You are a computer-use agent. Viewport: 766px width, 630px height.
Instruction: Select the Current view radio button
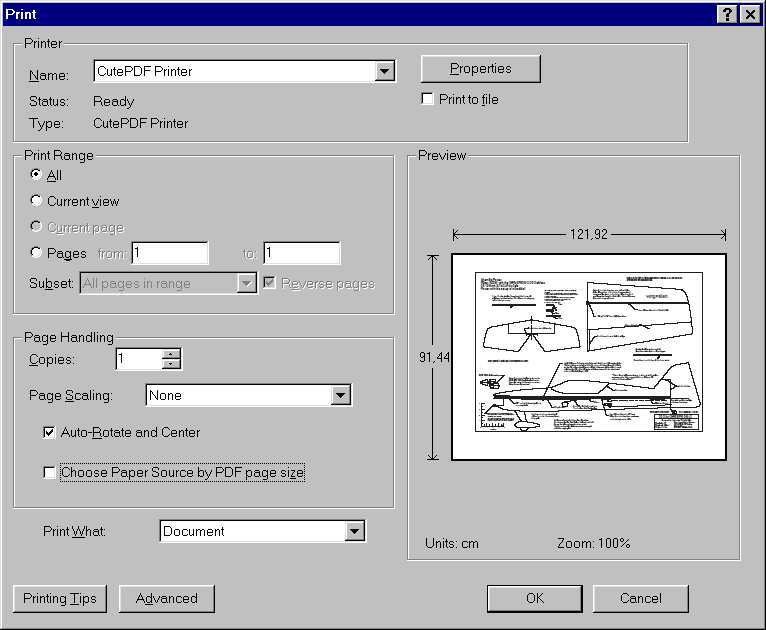point(36,201)
